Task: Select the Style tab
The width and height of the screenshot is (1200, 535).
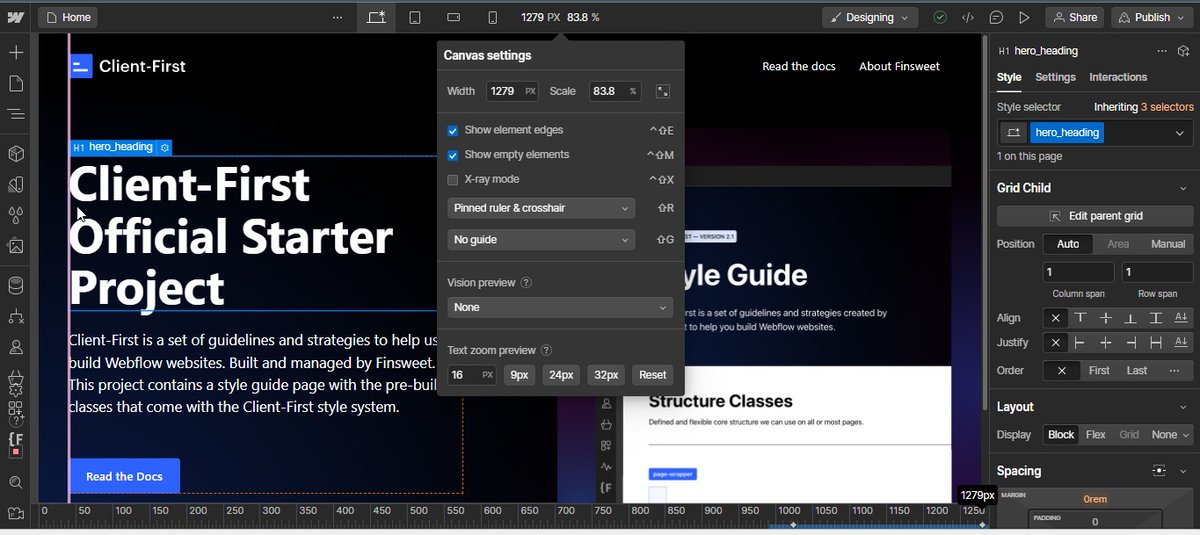Action: (1009, 77)
